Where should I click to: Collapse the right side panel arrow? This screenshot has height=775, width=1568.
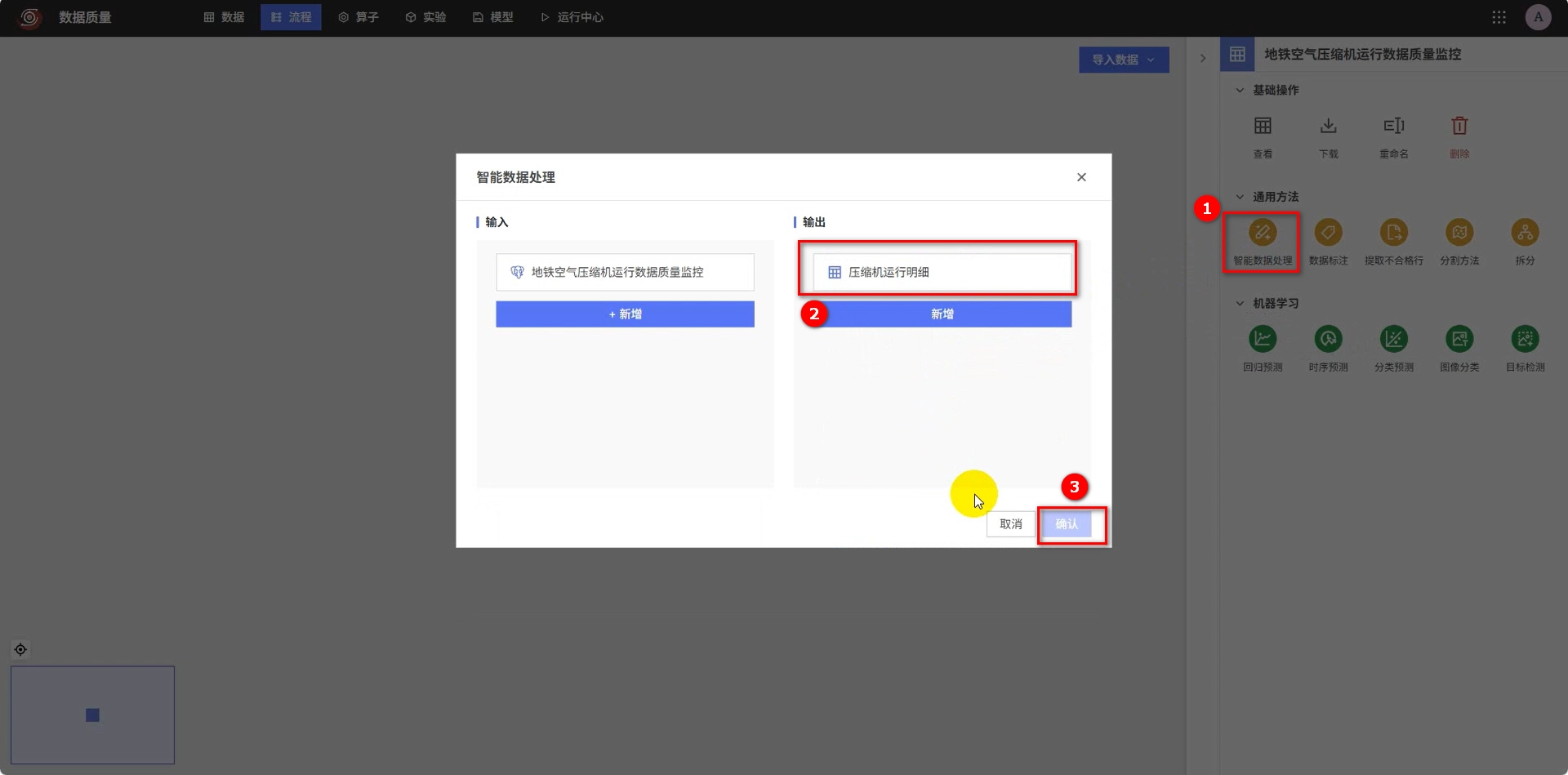[x=1202, y=58]
